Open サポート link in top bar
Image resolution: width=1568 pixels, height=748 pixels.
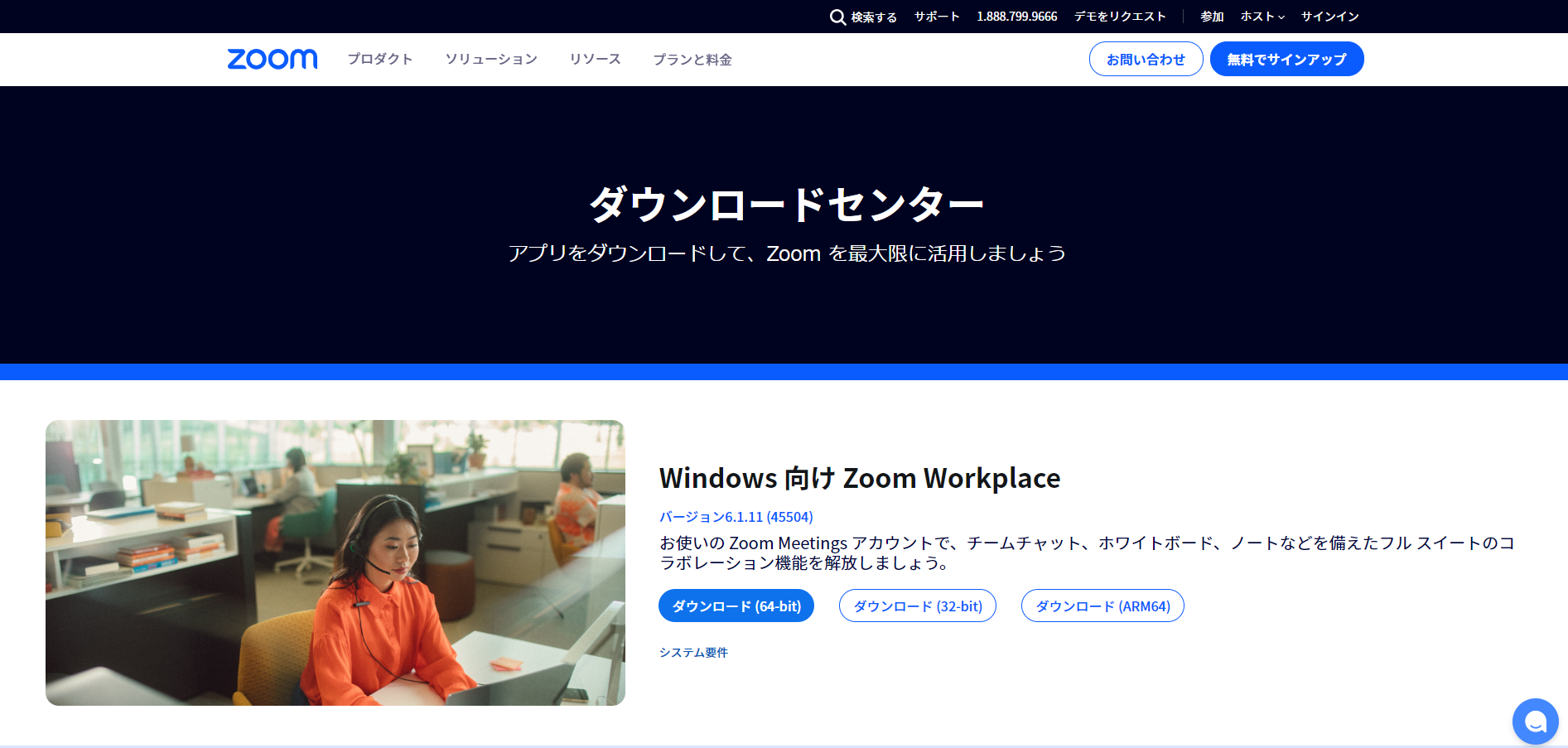coord(937,17)
